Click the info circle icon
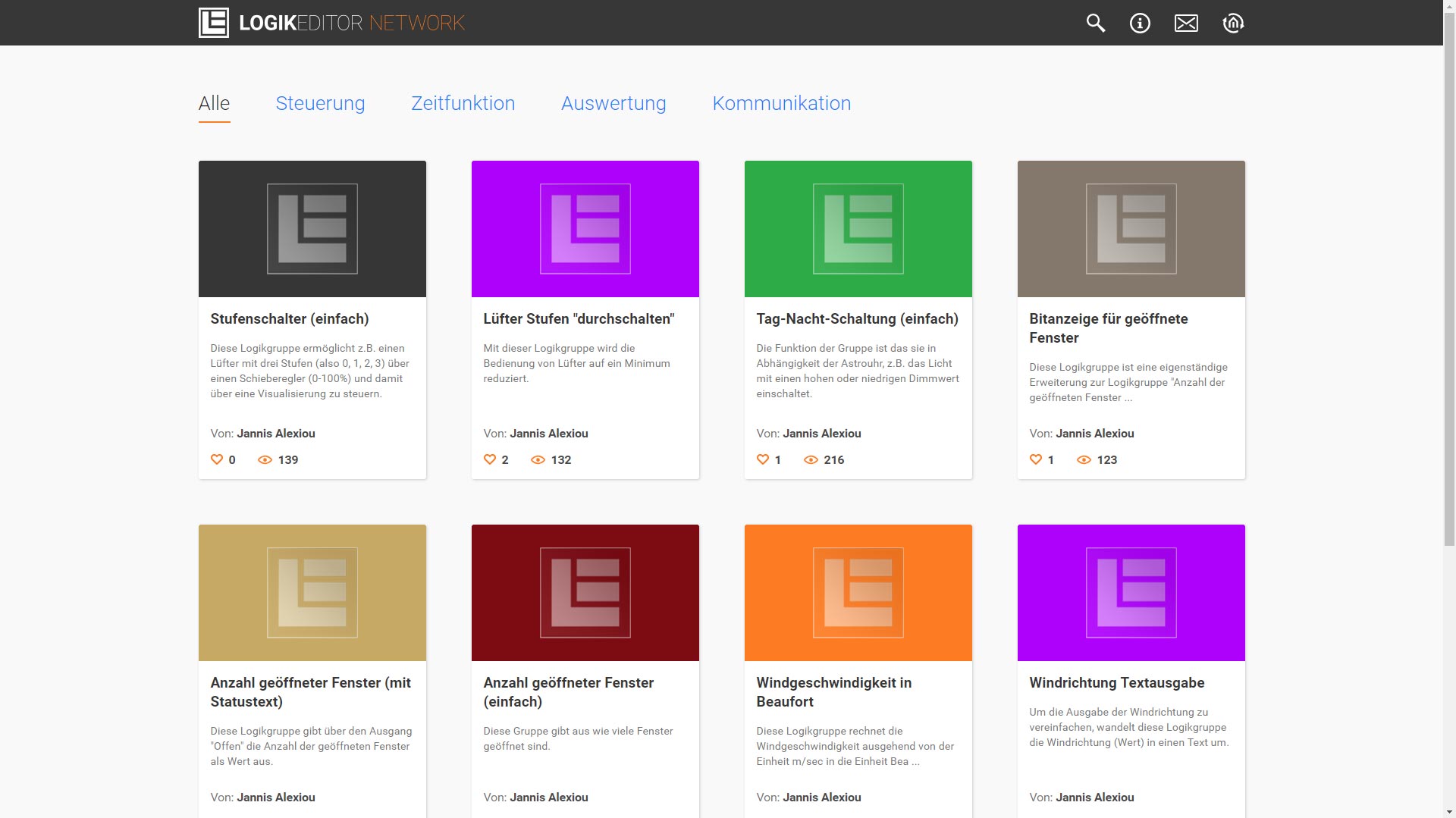This screenshot has width=1456, height=818. click(1140, 23)
